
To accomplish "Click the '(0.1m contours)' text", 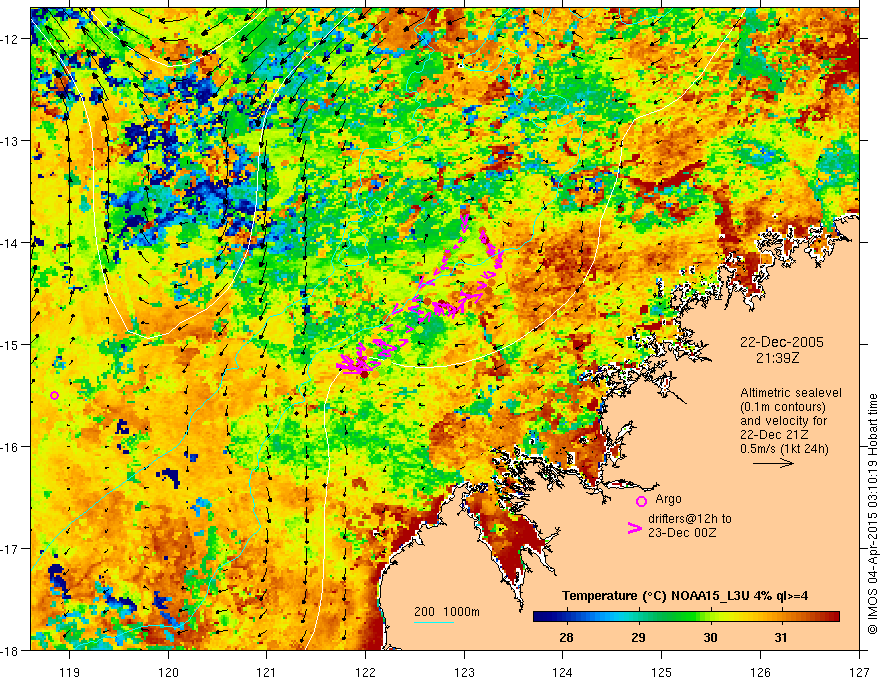I will [783, 407].
